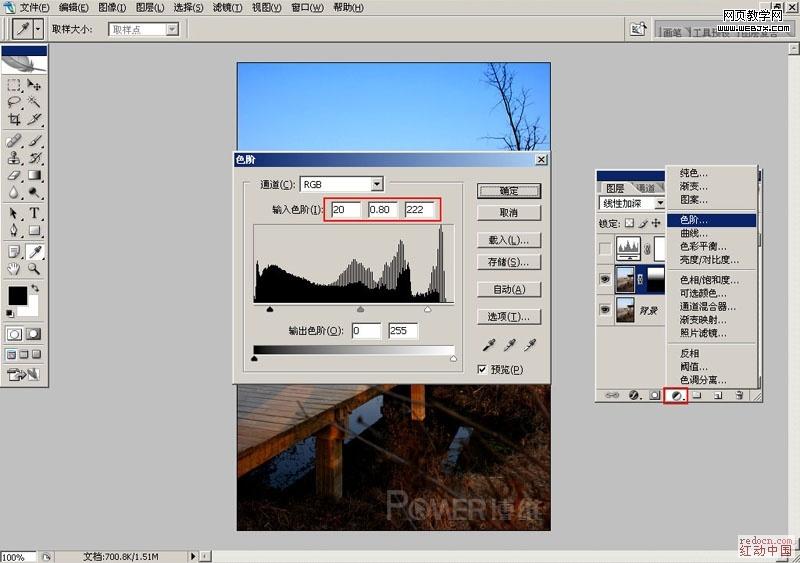Click the Jump to ImageReady icon in toolbox
The image size is (800, 563).
click(23, 375)
